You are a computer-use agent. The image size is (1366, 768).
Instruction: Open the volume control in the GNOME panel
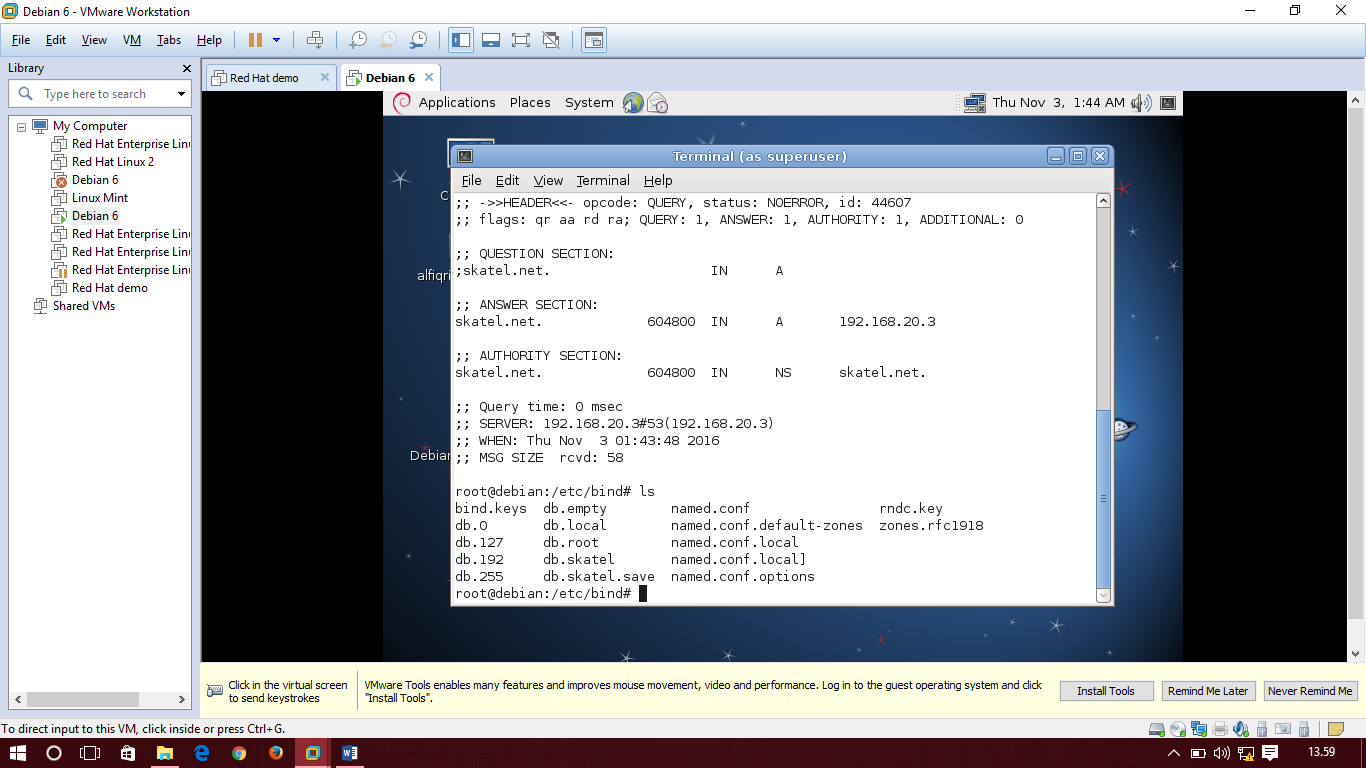(1141, 102)
